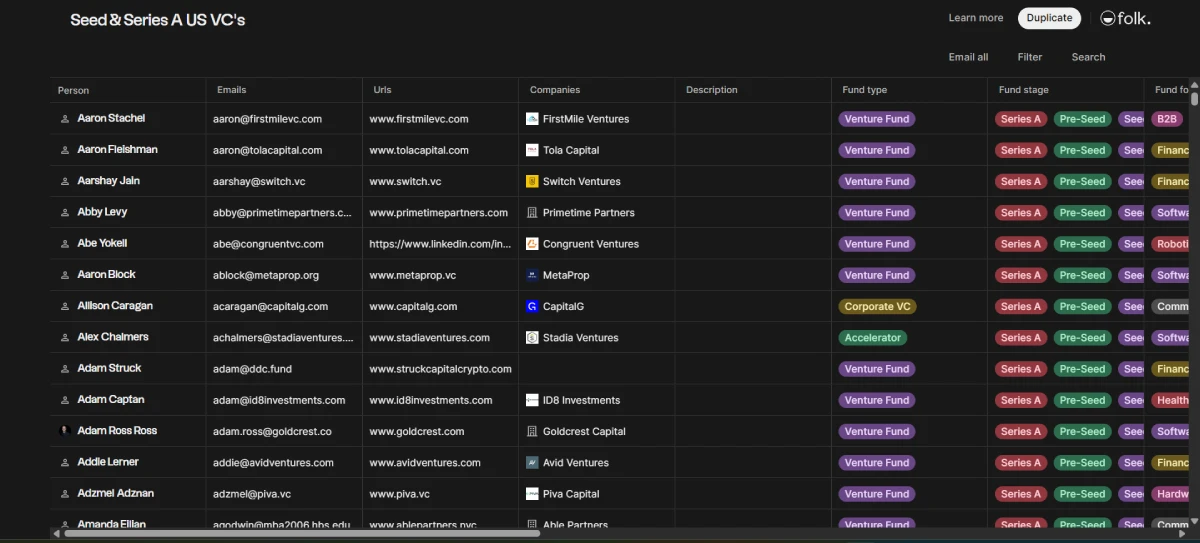The height and width of the screenshot is (543, 1200).
Task: Click person icon beside Adam Struck
Action: point(65,368)
